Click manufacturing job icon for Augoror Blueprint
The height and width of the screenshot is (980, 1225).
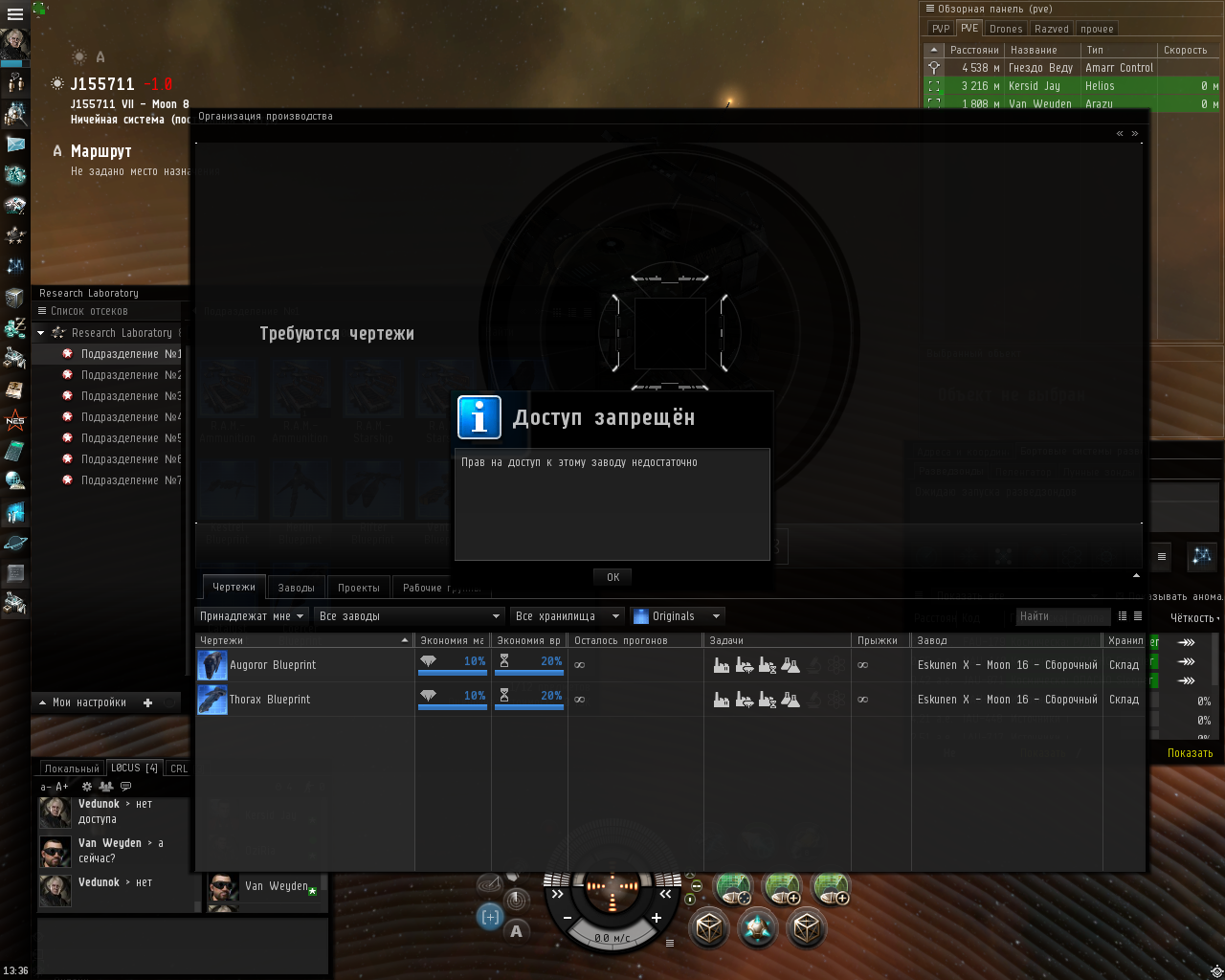722,665
